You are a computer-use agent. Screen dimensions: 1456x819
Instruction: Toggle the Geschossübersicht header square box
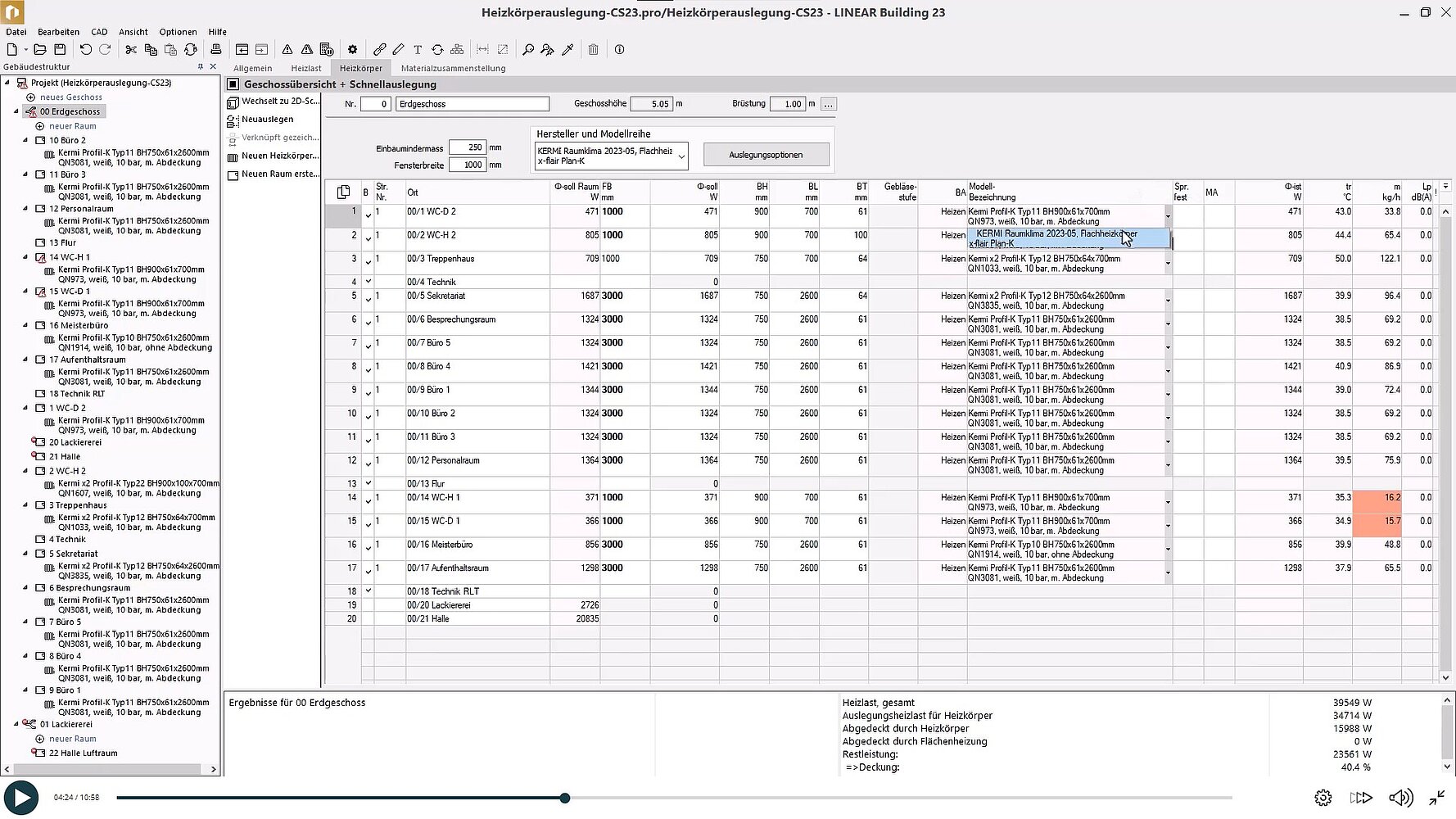tap(233, 84)
